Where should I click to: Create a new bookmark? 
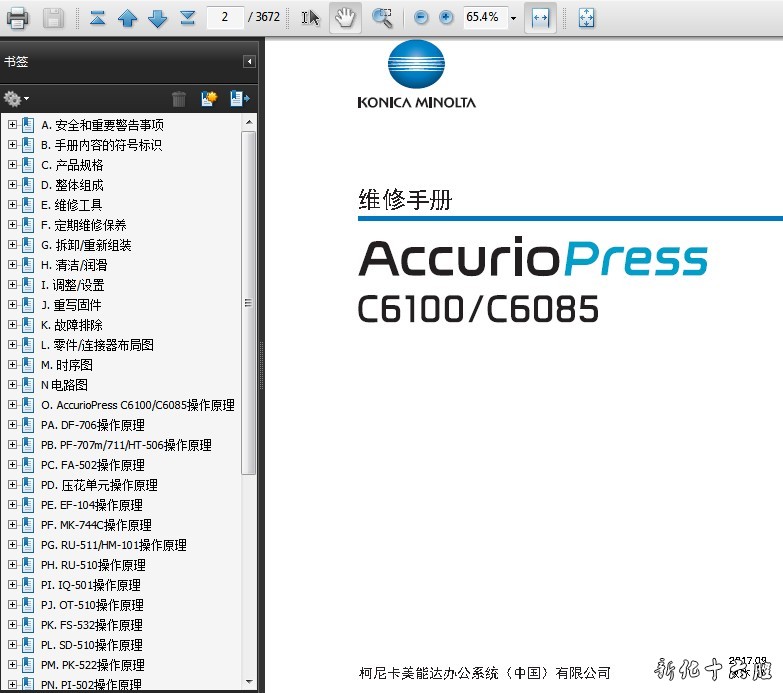(x=208, y=98)
